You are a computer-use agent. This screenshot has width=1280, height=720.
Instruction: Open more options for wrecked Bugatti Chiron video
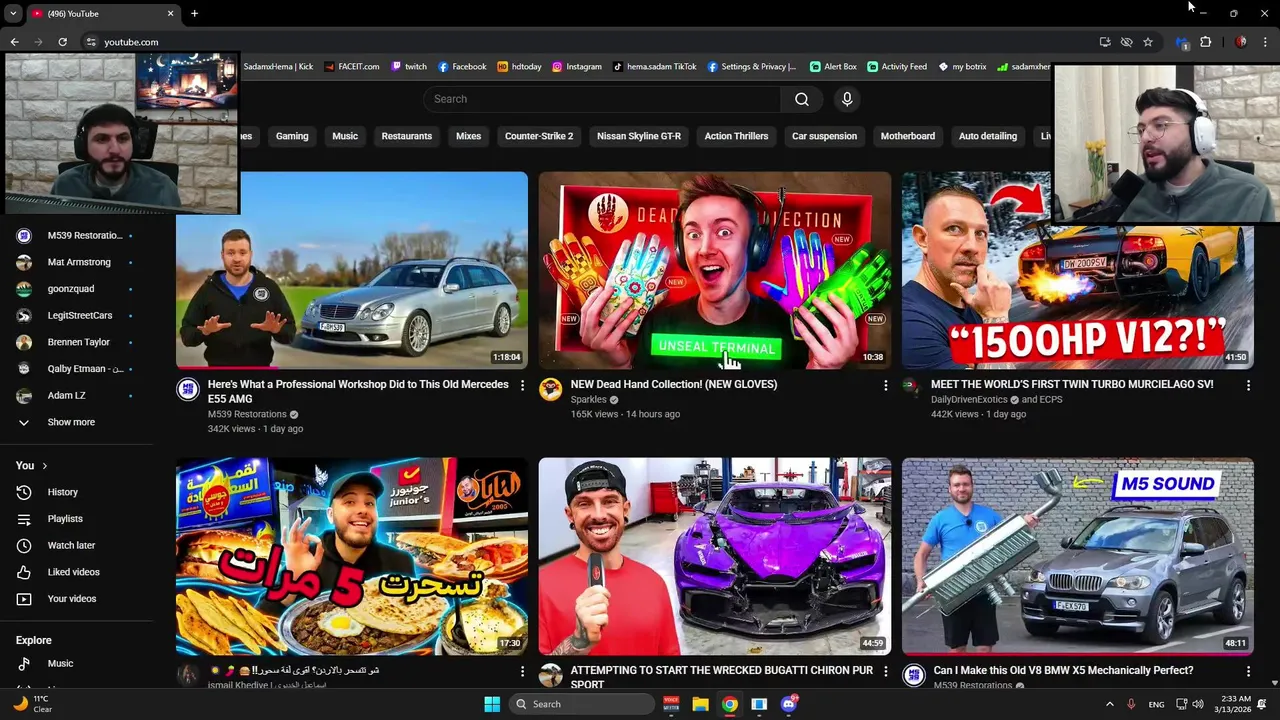pos(885,671)
